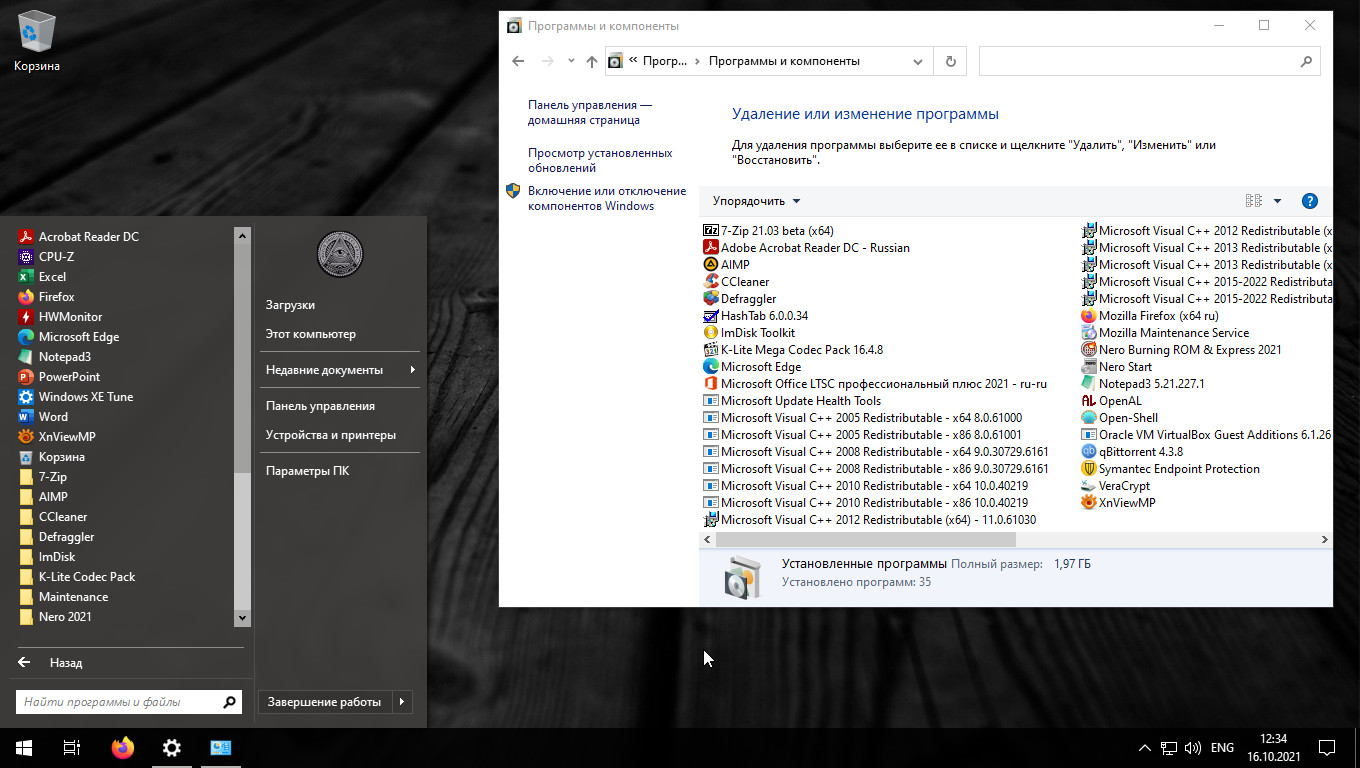Viewport: 1360px width, 768px height.
Task: Select qBittorrent 4.3.8 in program list
Action: (1132, 452)
